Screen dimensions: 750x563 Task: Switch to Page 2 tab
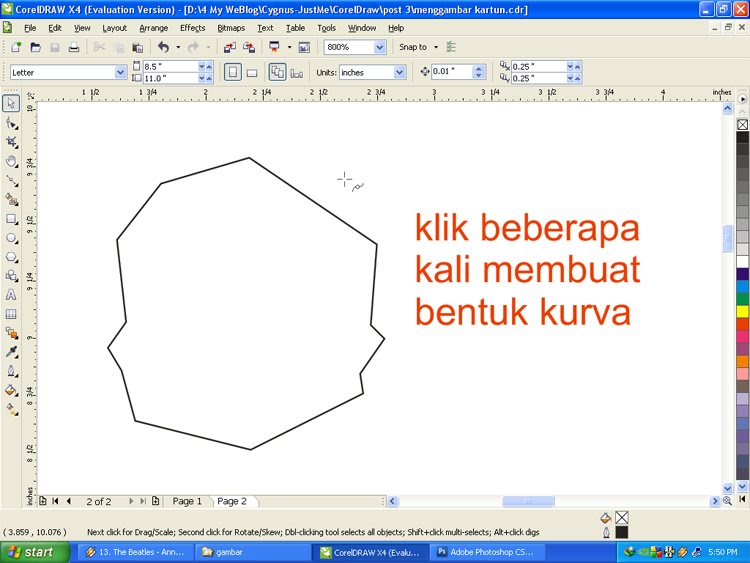pyautogui.click(x=232, y=501)
